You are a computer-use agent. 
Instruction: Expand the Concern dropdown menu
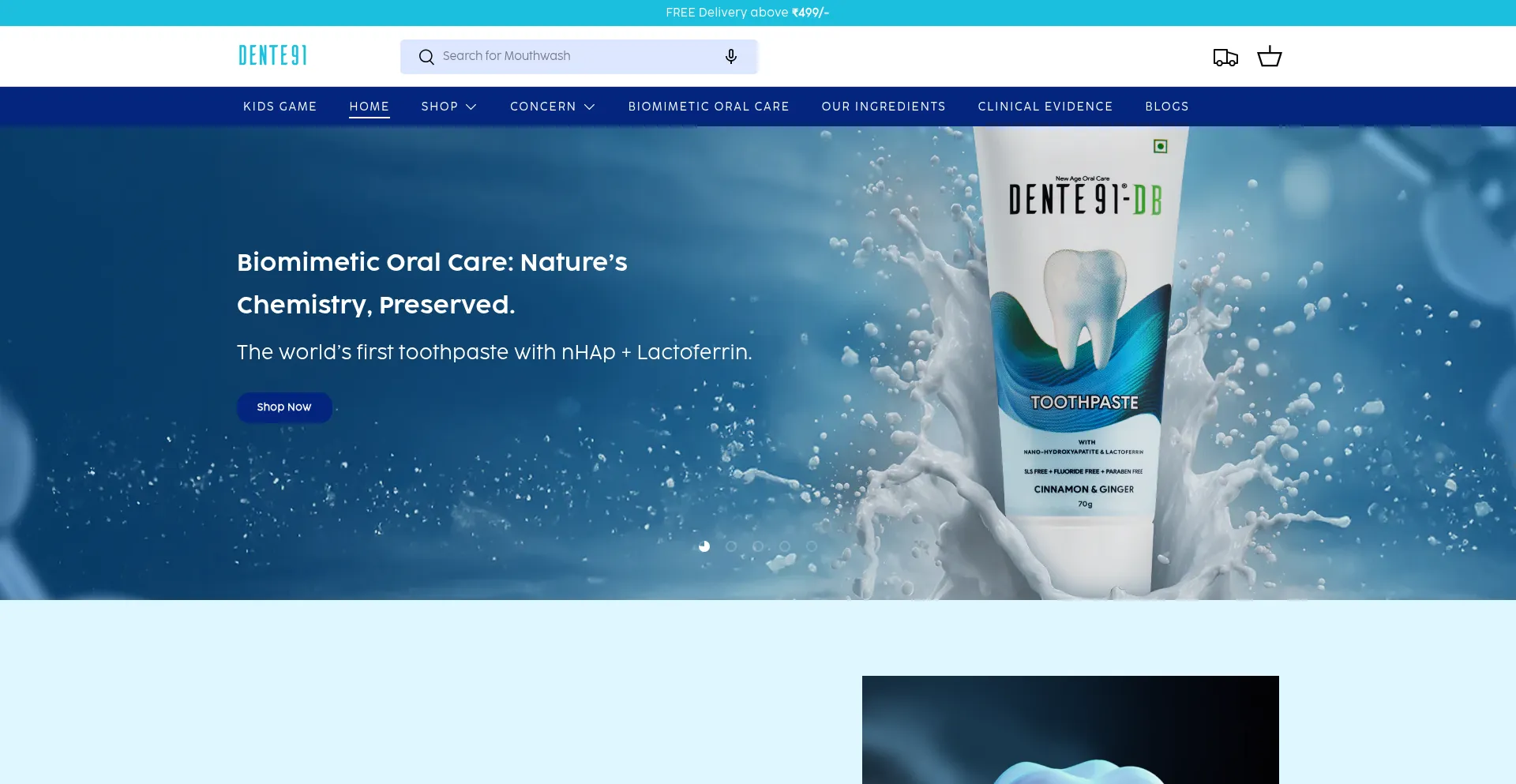552,107
